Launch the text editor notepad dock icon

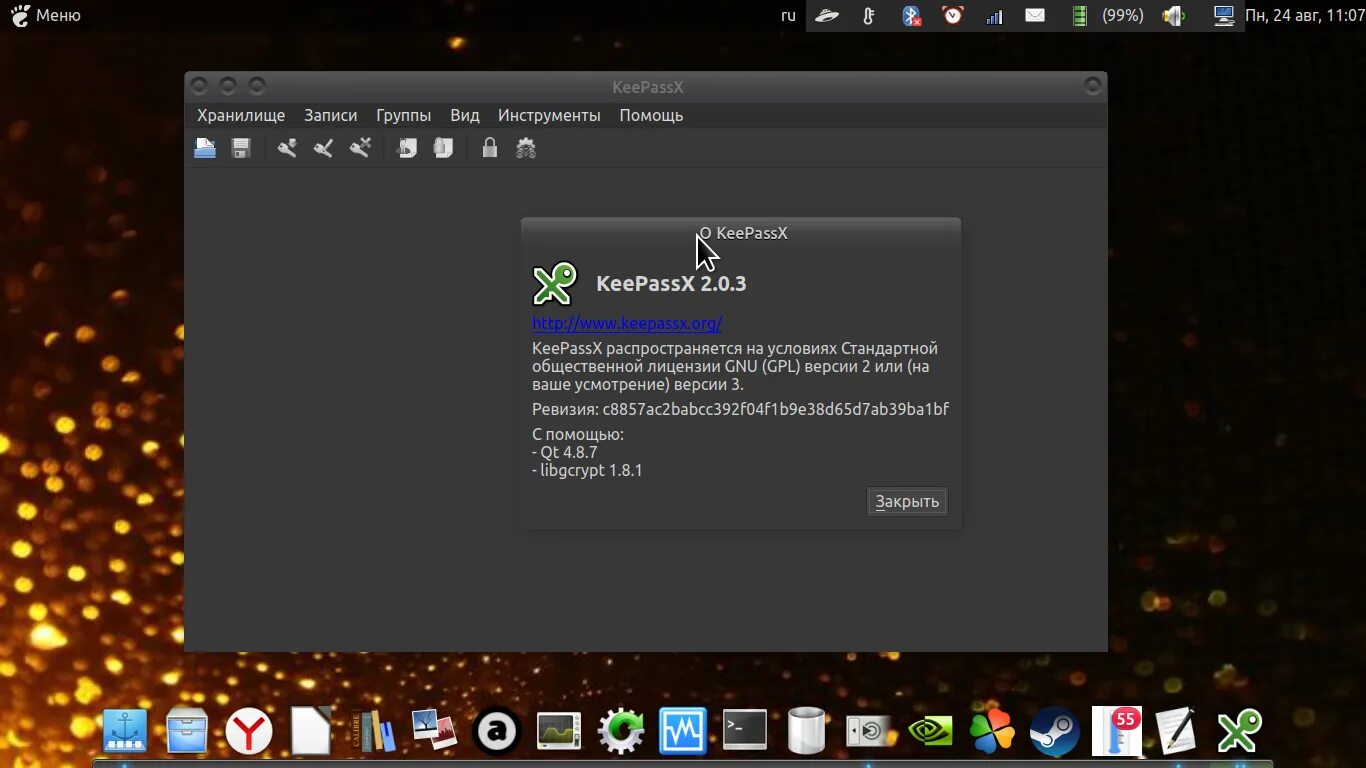pos(1177,731)
